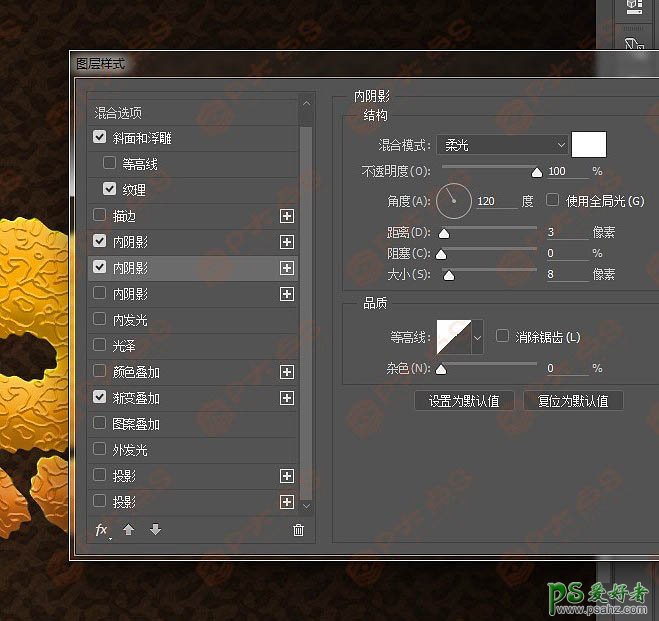The height and width of the screenshot is (621, 659).
Task: Click the 设置为默认值 button
Action: pos(464,401)
